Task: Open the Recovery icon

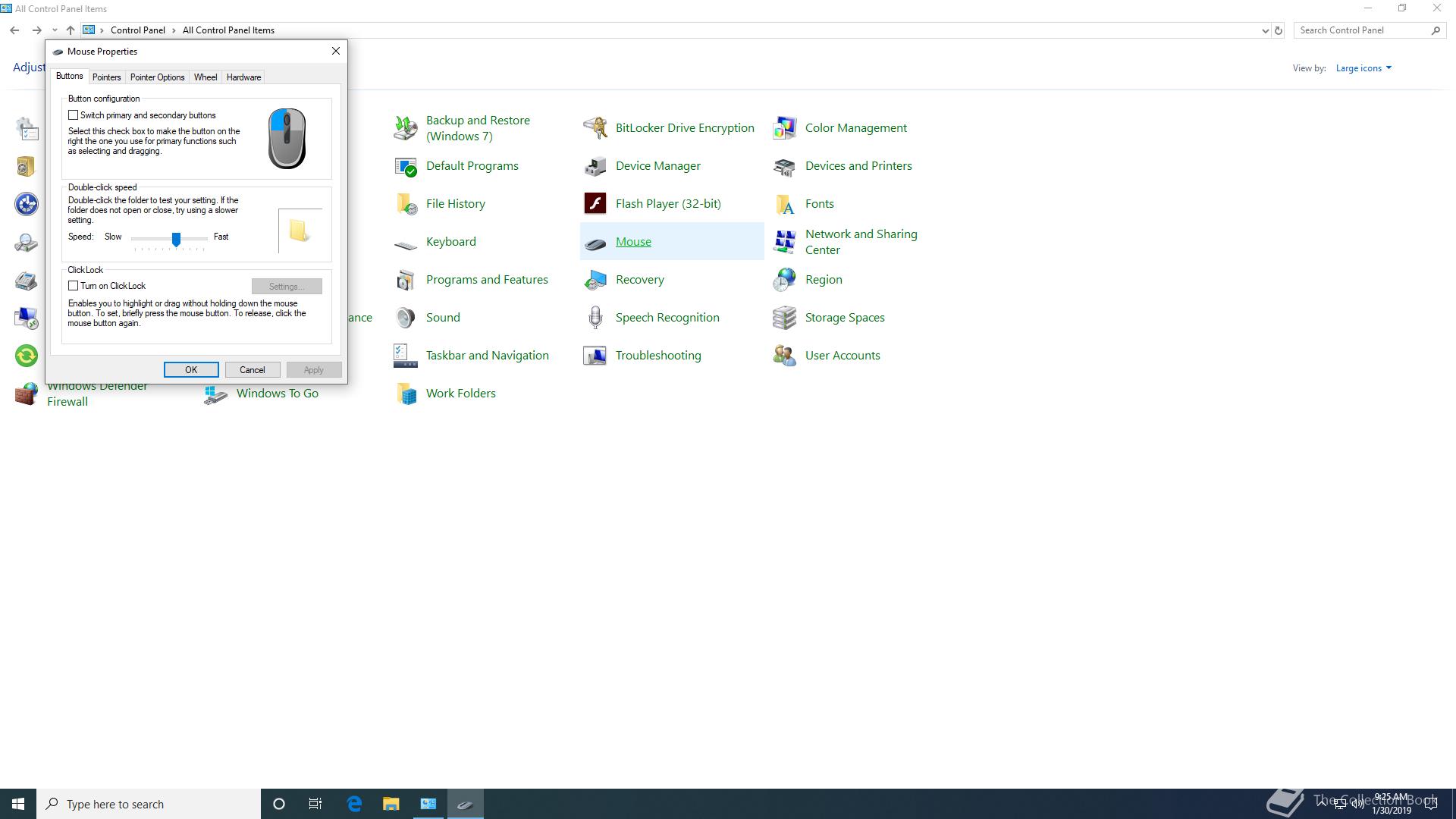Action: [x=595, y=280]
